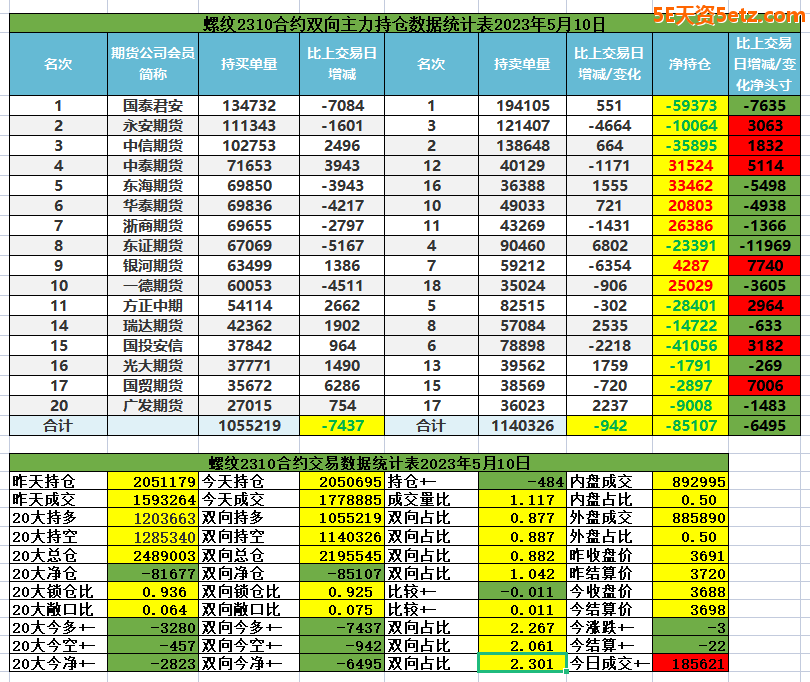Image resolution: width=810 pixels, height=682 pixels.
Task: Select the 中信期货 cell
Action: click(153, 146)
